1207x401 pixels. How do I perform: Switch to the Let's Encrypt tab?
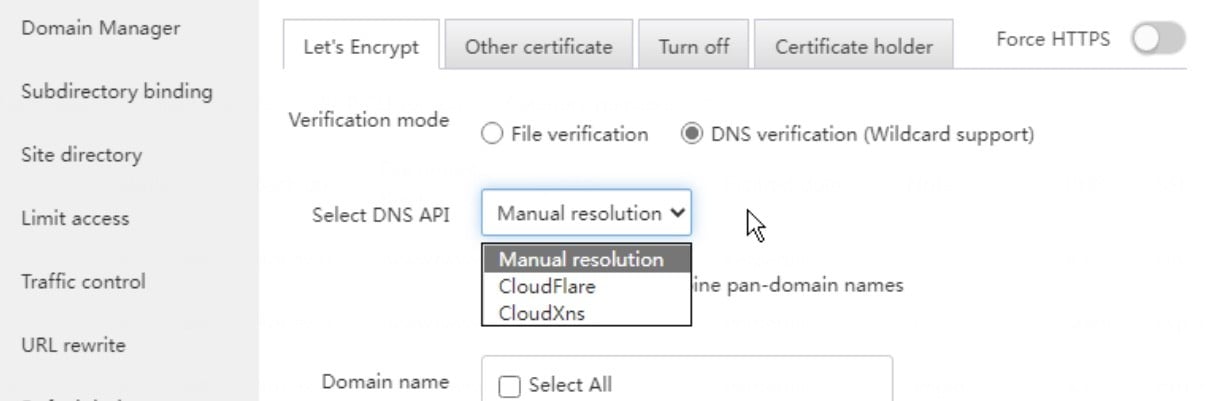(361, 47)
